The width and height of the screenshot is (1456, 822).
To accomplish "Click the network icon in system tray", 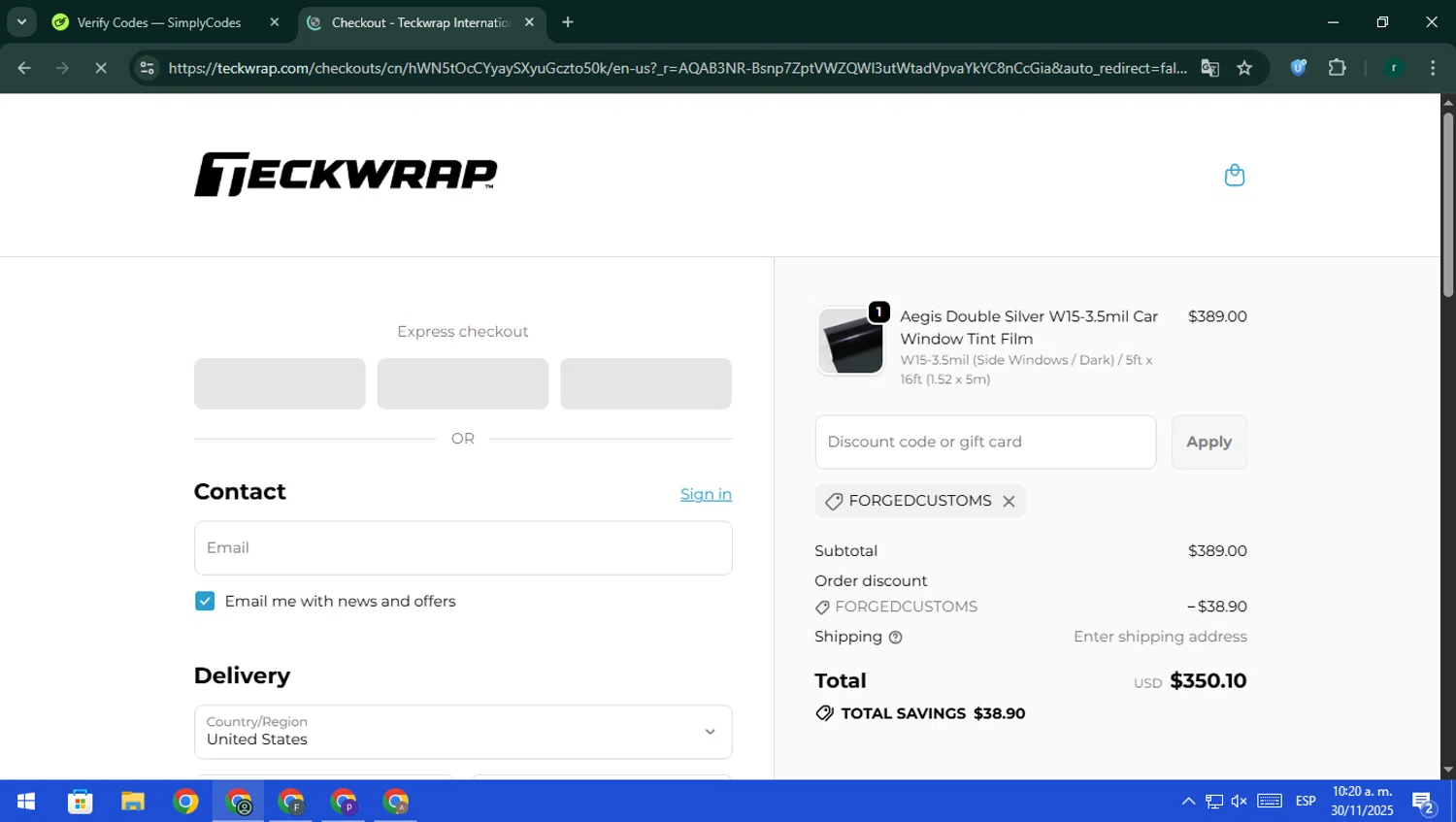I will click(1214, 802).
